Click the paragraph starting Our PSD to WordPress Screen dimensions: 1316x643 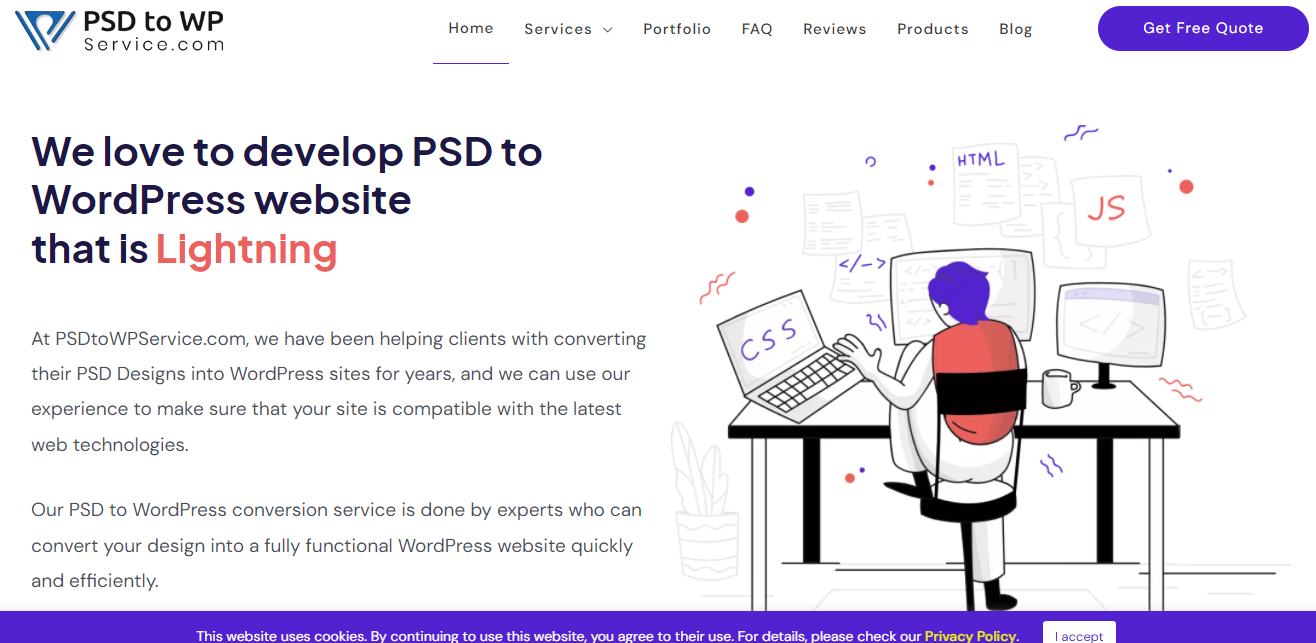pos(336,545)
